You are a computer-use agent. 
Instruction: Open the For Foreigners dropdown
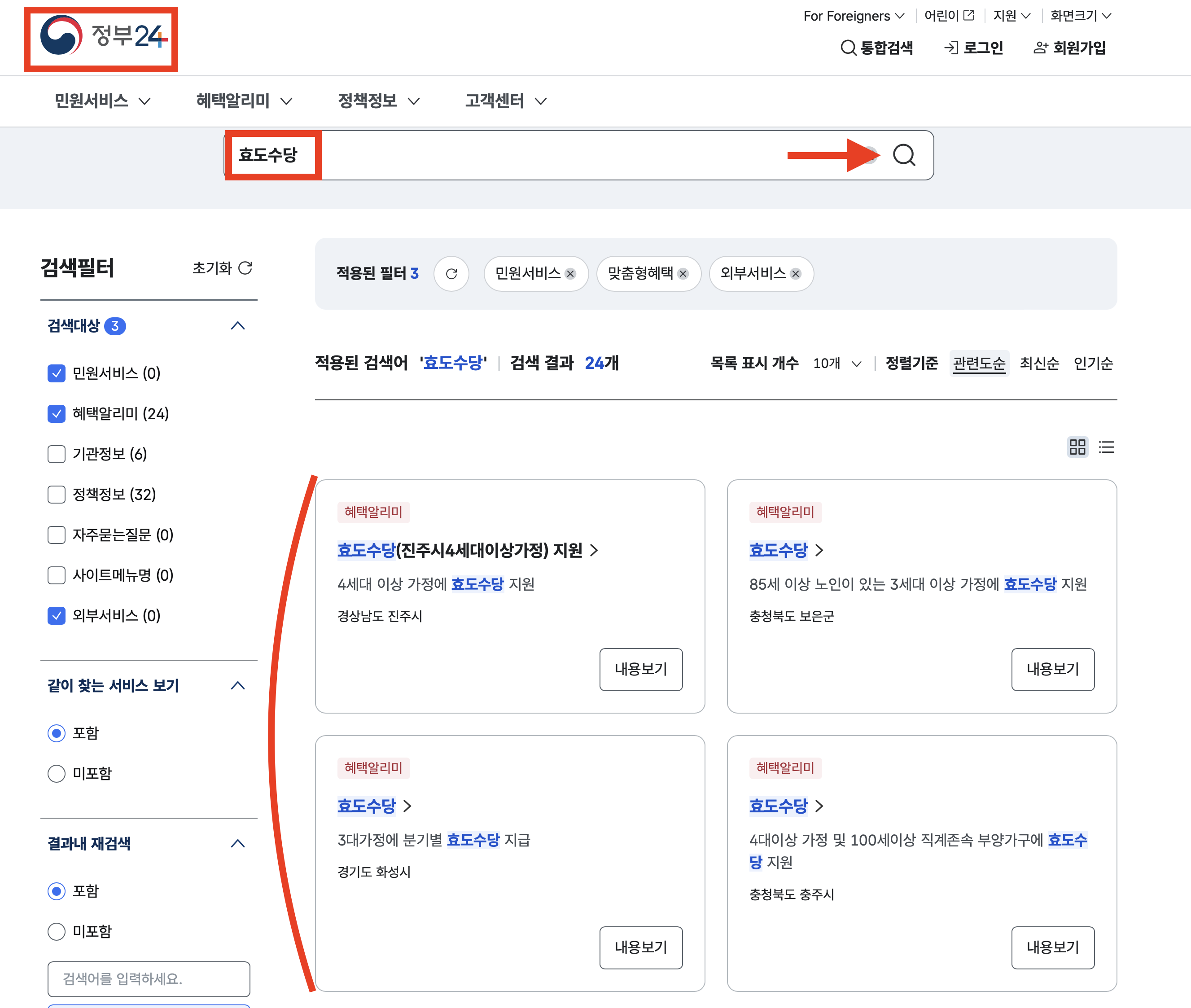[x=854, y=16]
